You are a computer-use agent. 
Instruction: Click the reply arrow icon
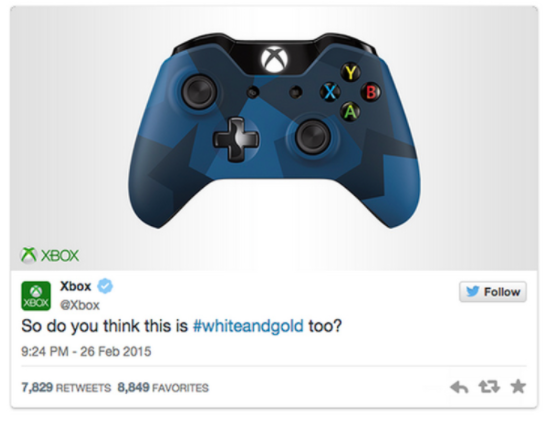click(x=459, y=387)
